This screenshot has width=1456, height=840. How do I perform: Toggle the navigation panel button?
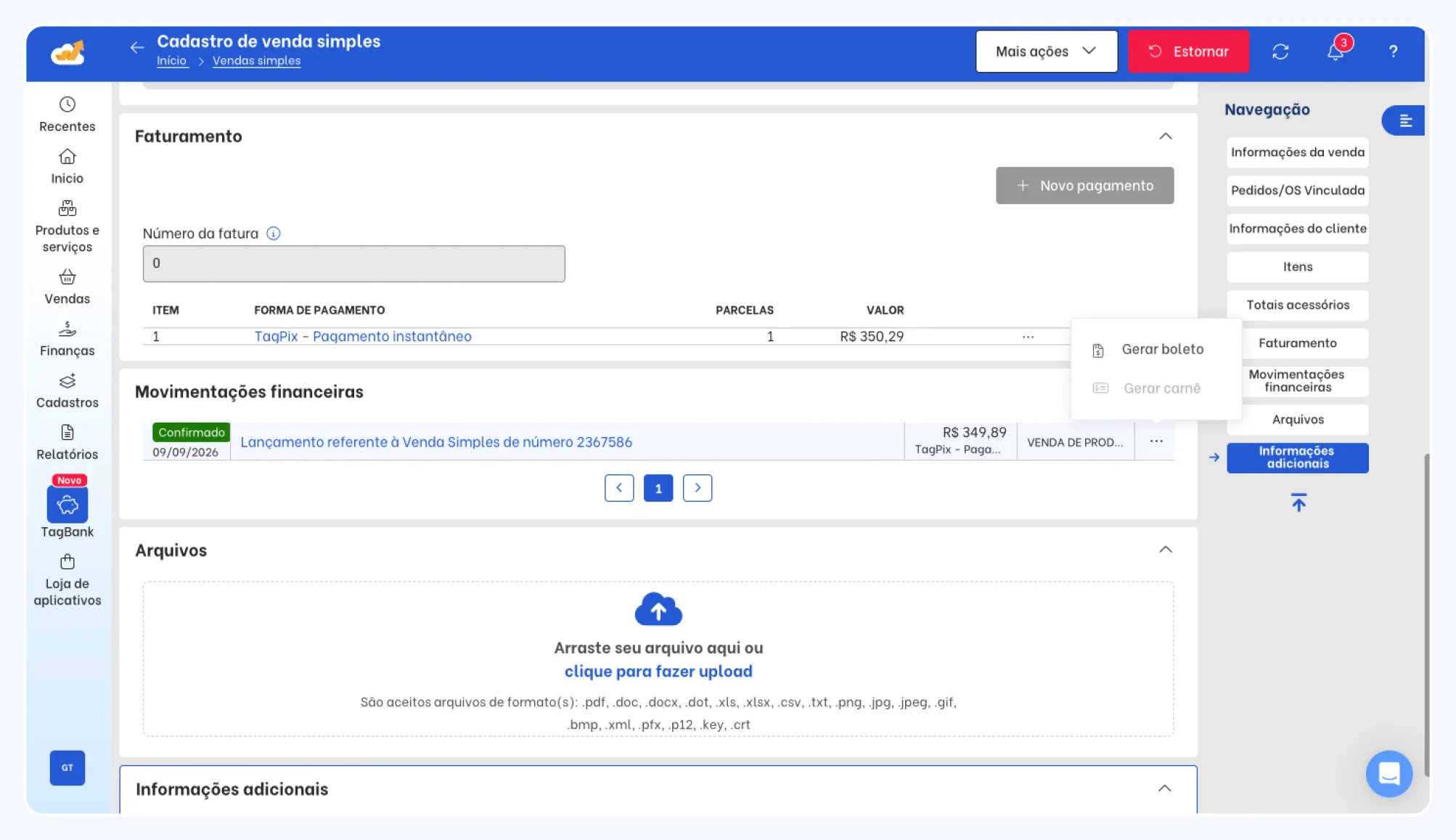pyautogui.click(x=1404, y=121)
